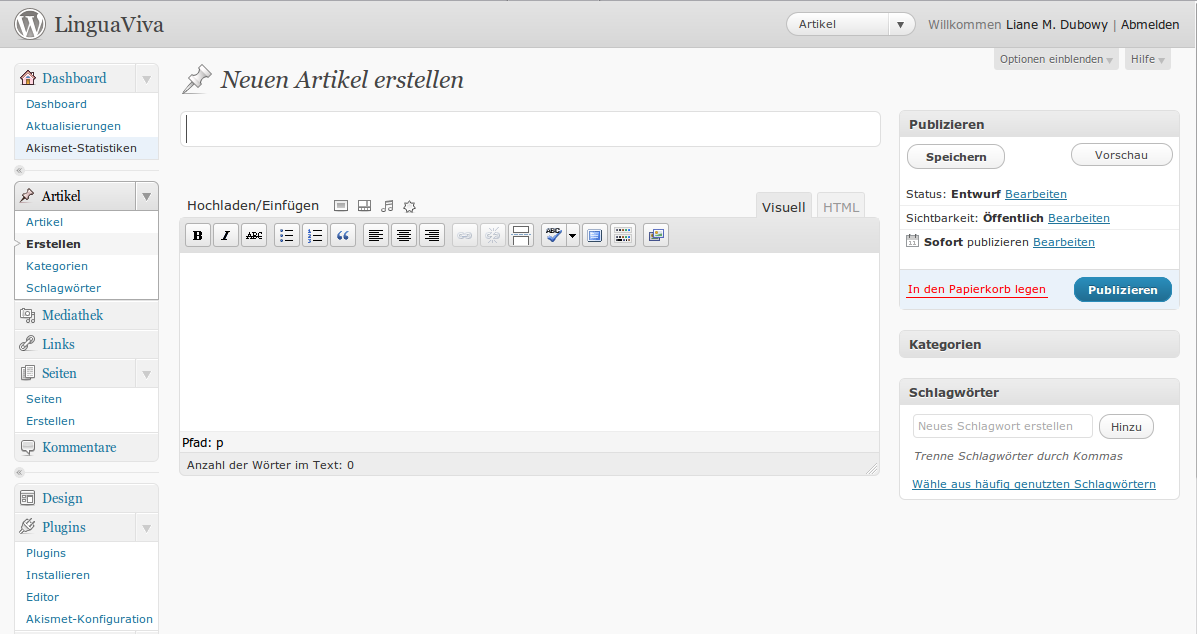This screenshot has height=634, width=1197.
Task: Open the spellcheck language dropdown arrow
Action: pos(573,236)
